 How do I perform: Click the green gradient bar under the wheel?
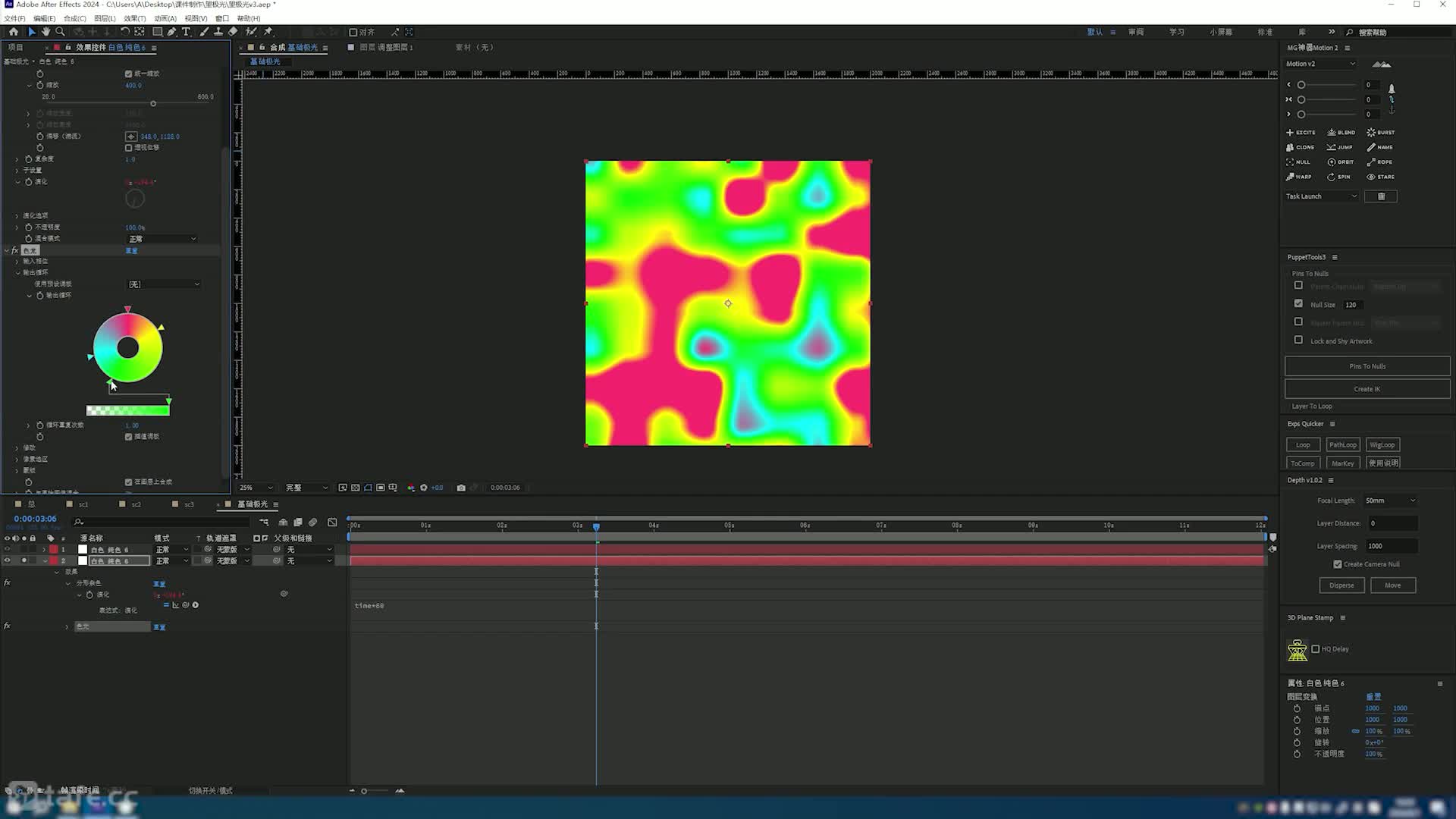pyautogui.click(x=127, y=410)
